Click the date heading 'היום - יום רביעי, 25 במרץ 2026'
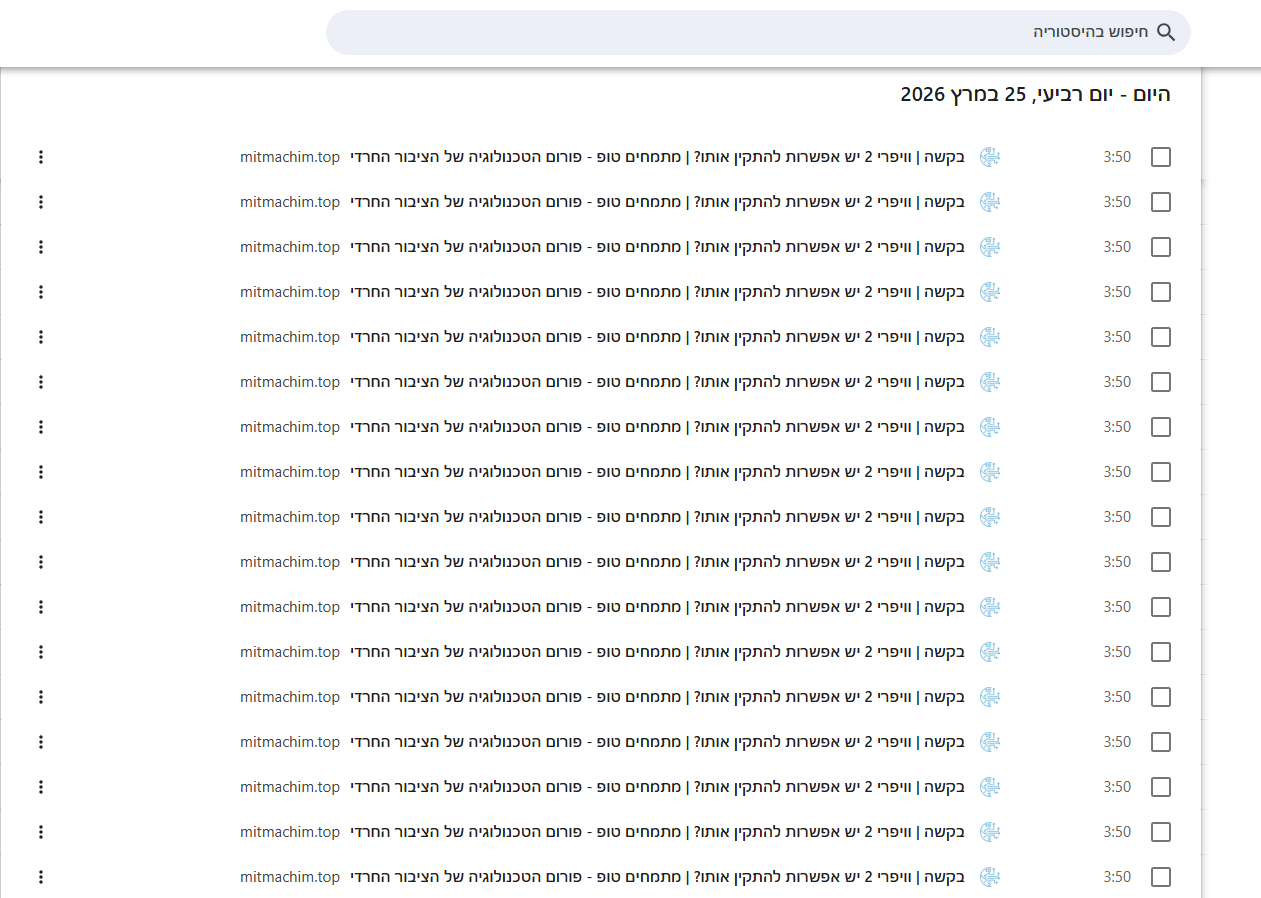Image resolution: width=1261 pixels, height=898 pixels. pos(1035,95)
